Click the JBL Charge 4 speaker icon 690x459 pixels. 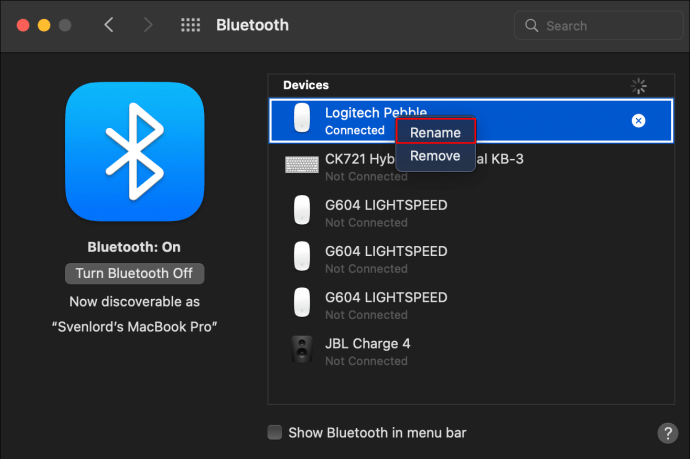tap(302, 349)
